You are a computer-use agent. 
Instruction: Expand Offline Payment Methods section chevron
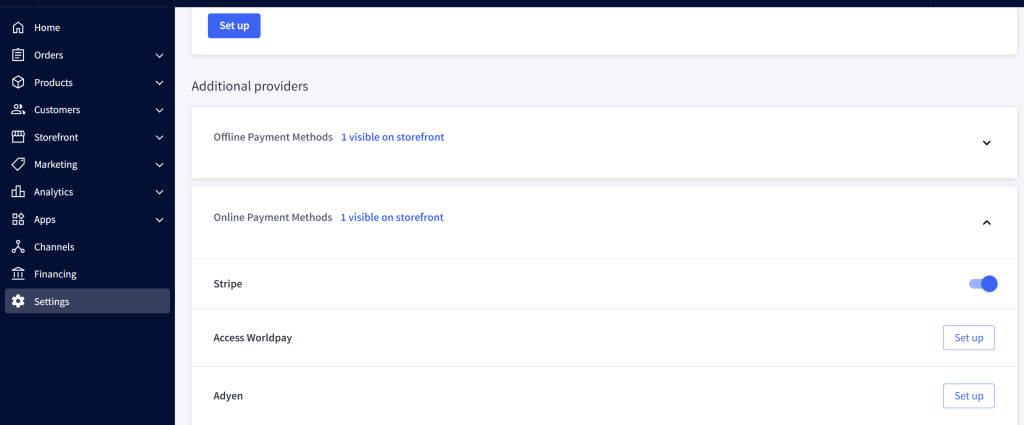(x=987, y=143)
